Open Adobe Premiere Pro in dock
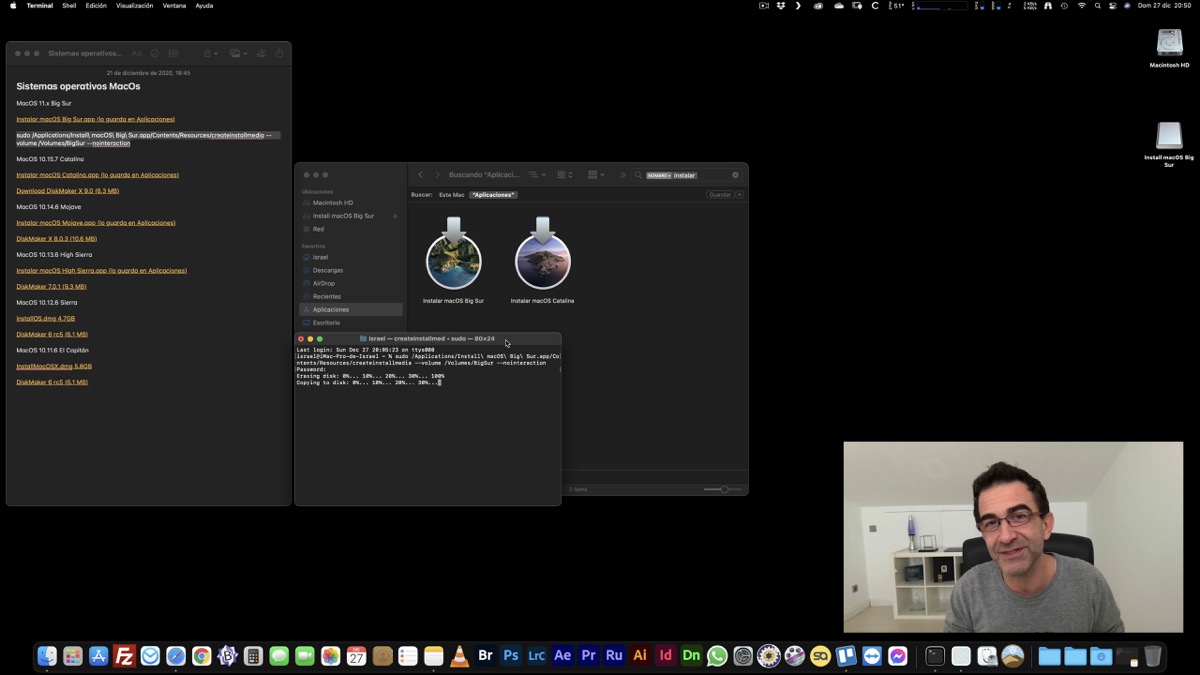Image resolution: width=1200 pixels, height=675 pixels. pos(588,656)
